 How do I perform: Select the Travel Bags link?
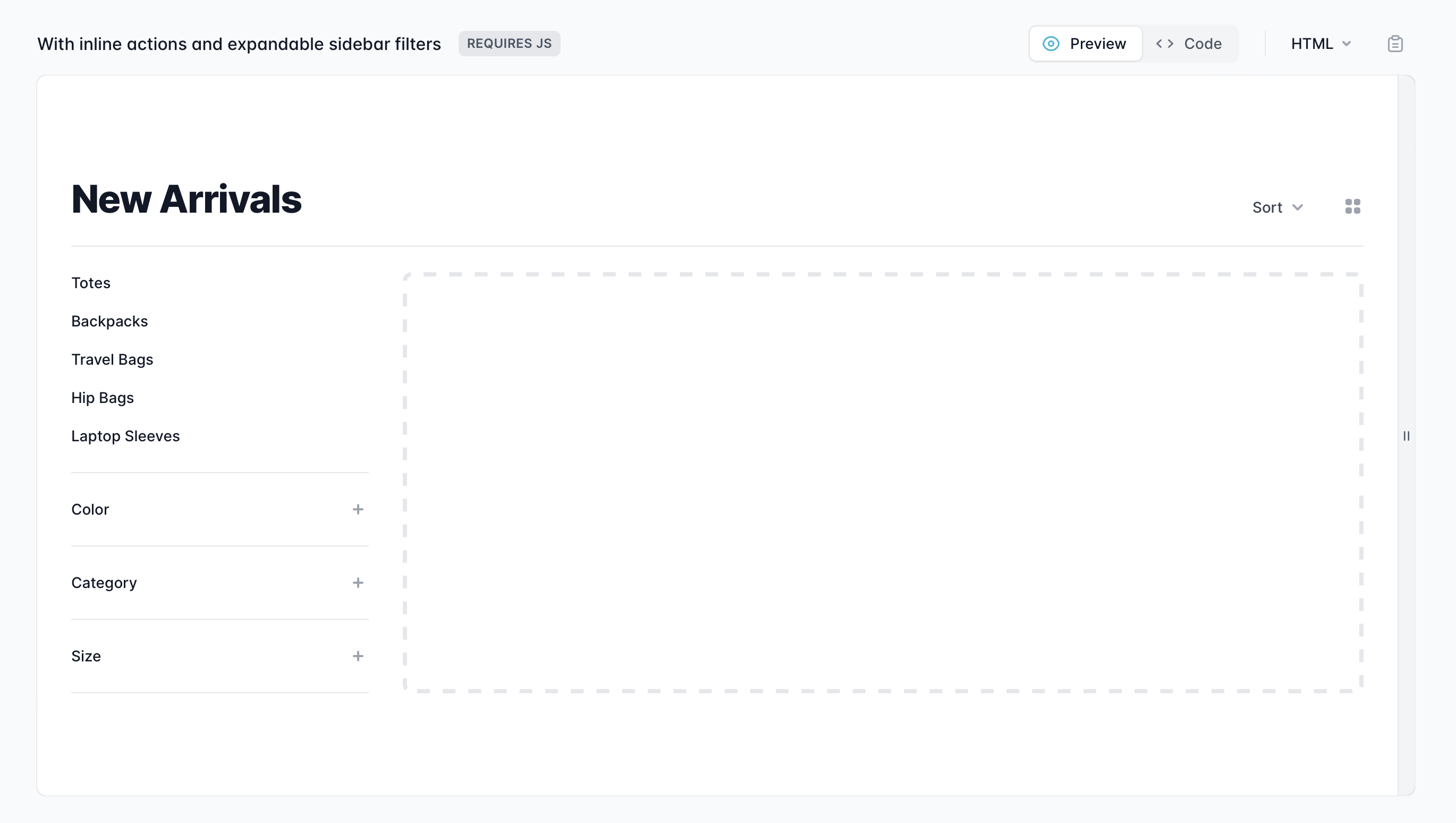(112, 360)
